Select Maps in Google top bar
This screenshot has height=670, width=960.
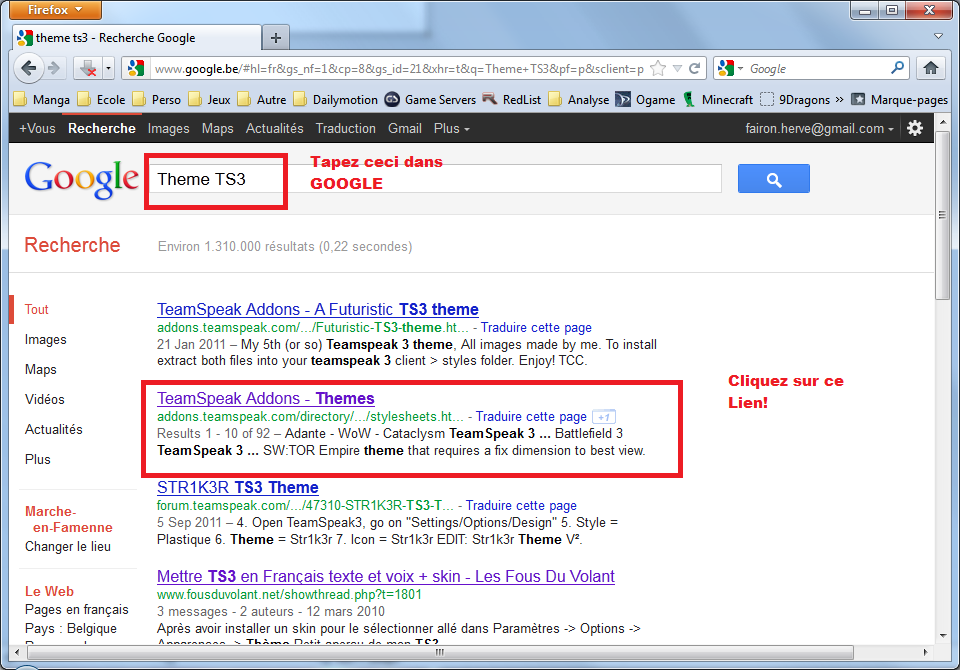pos(217,129)
